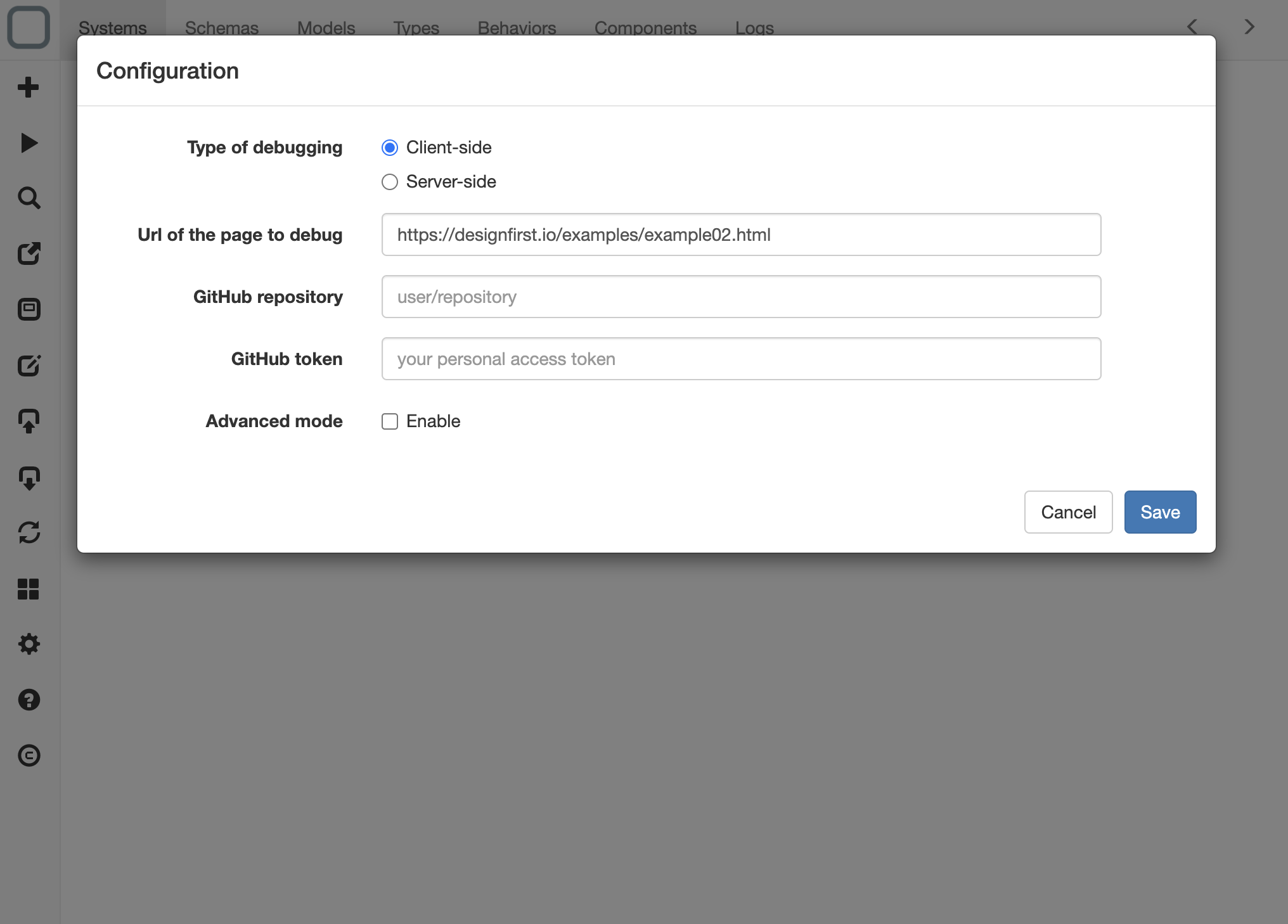Image resolution: width=1288 pixels, height=924 pixels.
Task: Click the Type of debugging label
Action: point(265,148)
